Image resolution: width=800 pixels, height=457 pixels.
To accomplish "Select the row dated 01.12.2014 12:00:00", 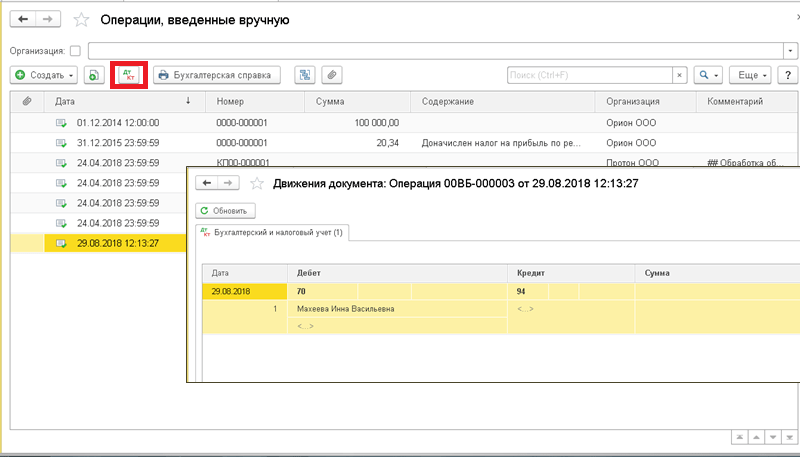I will tap(405, 122).
